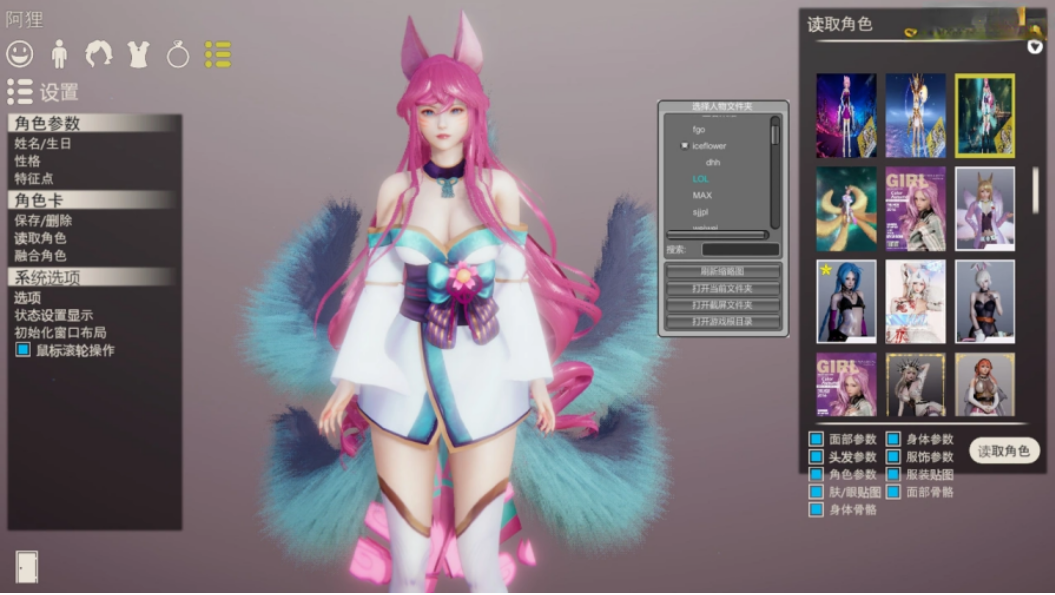Image resolution: width=1055 pixels, height=595 pixels.
Task: Toggle the 服饰参数 checkbox
Action: 893,457
